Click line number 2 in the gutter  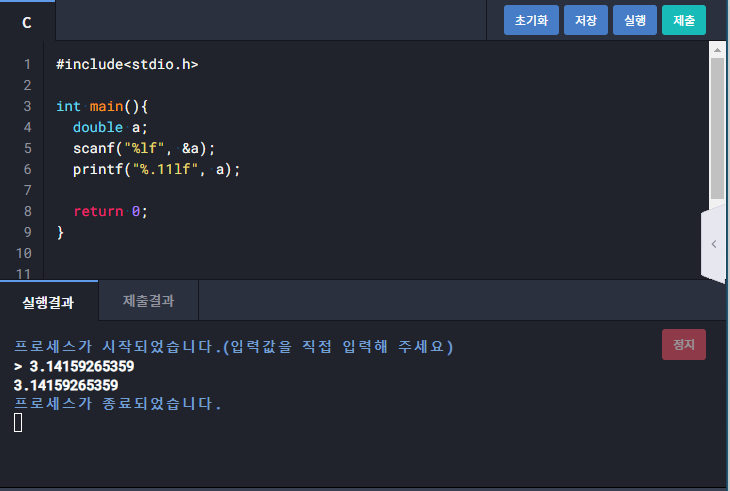click(x=27, y=85)
